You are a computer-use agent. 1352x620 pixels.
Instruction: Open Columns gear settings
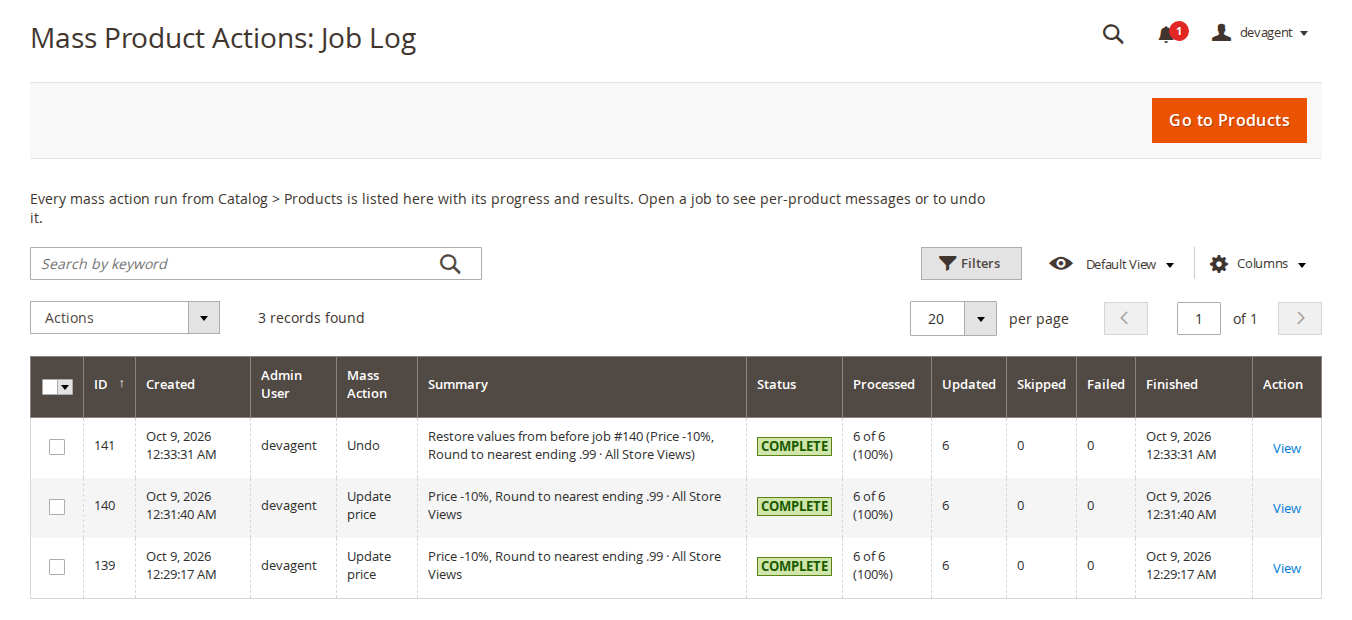click(1218, 264)
